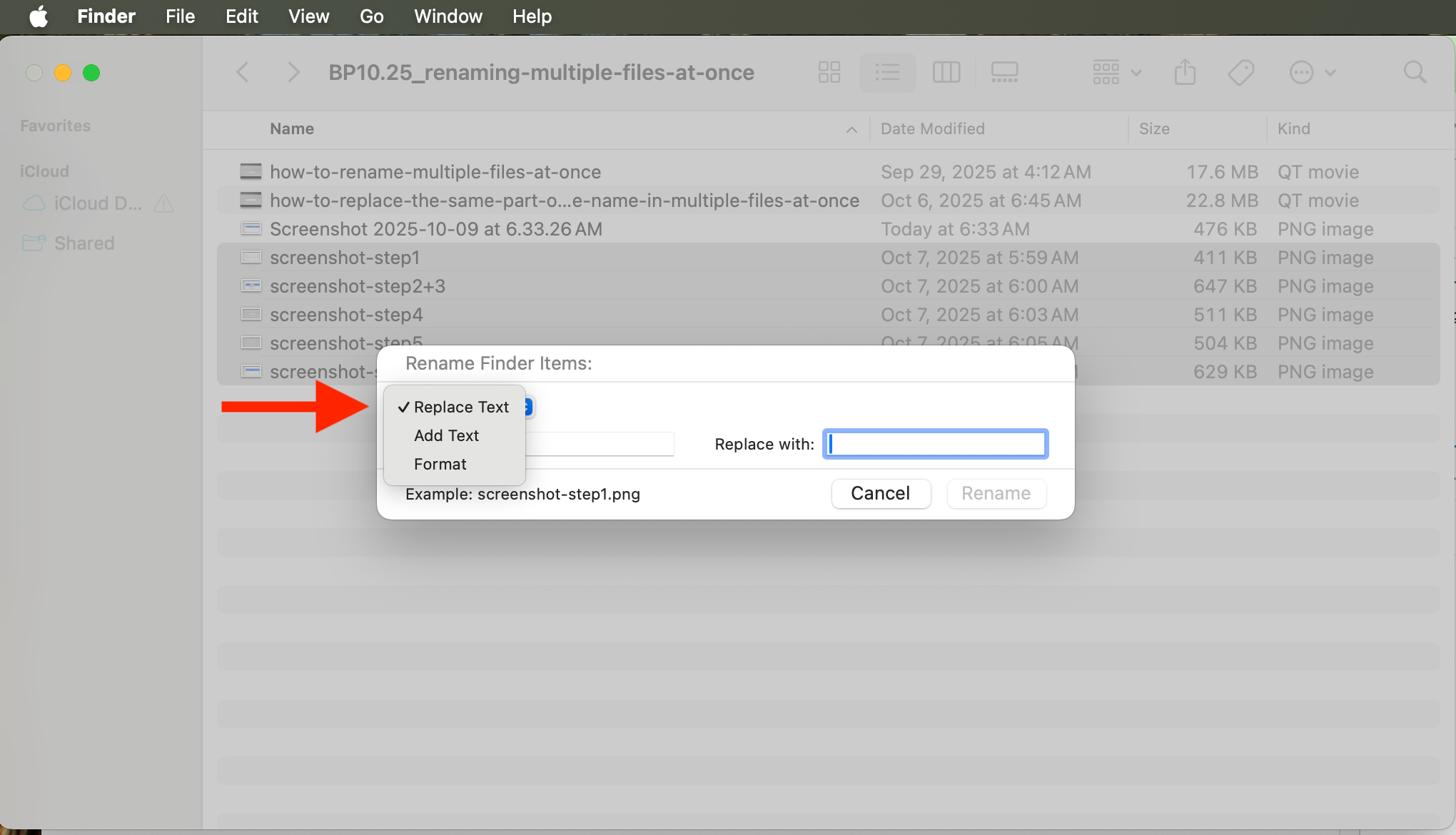Switch to grid view in the toolbar
The width and height of the screenshot is (1456, 835).
tap(829, 72)
